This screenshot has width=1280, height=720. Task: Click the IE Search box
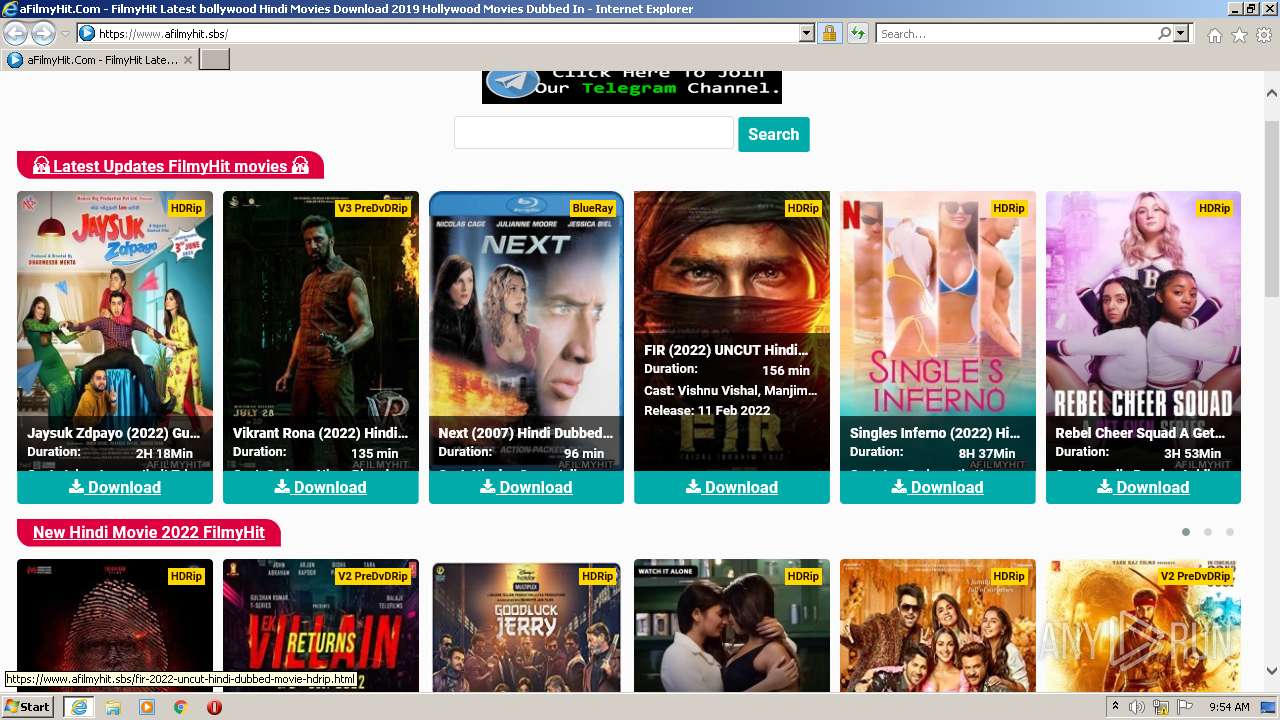click(x=1016, y=33)
